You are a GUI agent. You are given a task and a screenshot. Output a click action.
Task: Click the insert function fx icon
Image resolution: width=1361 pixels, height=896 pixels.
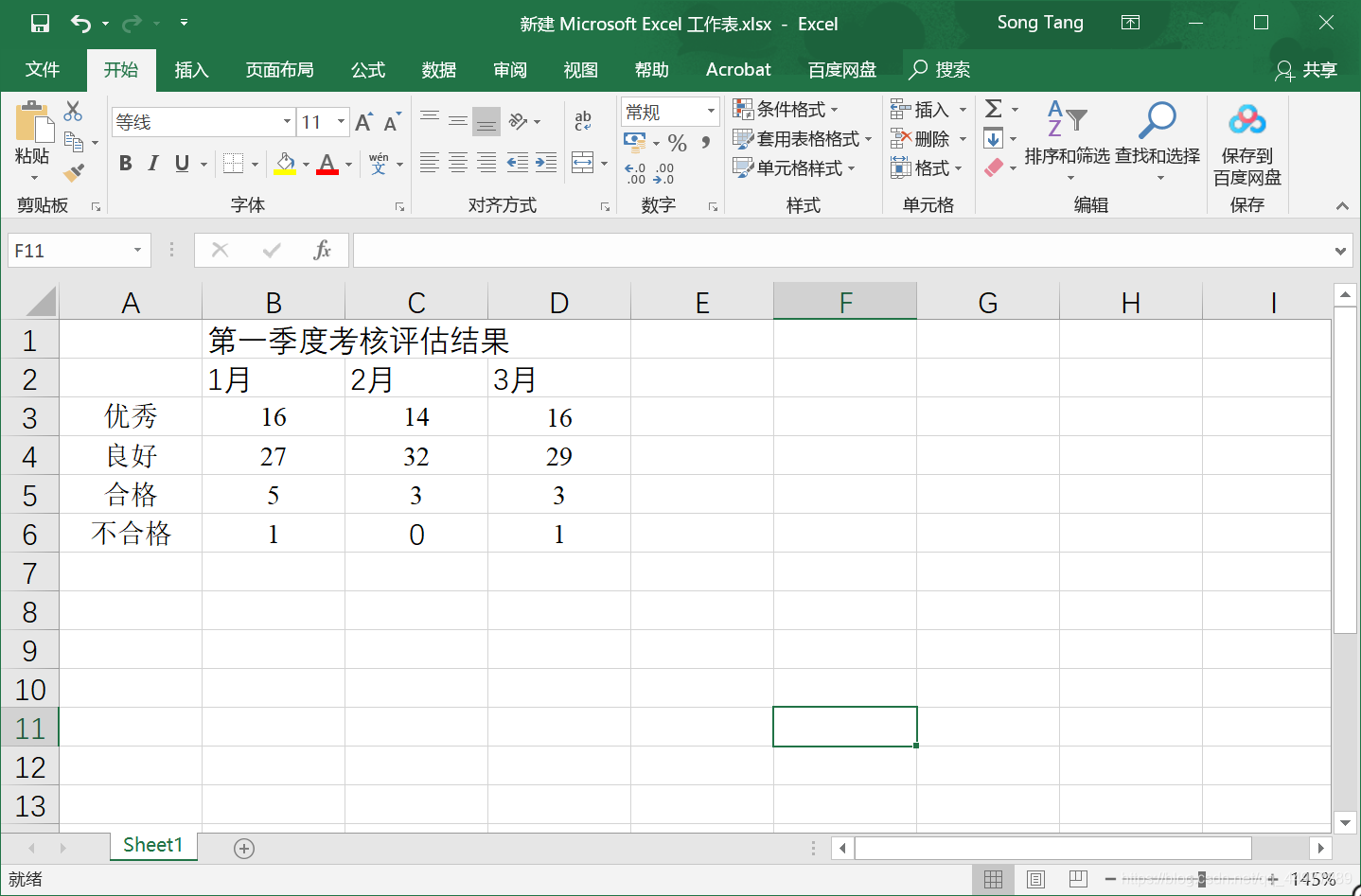click(x=323, y=250)
